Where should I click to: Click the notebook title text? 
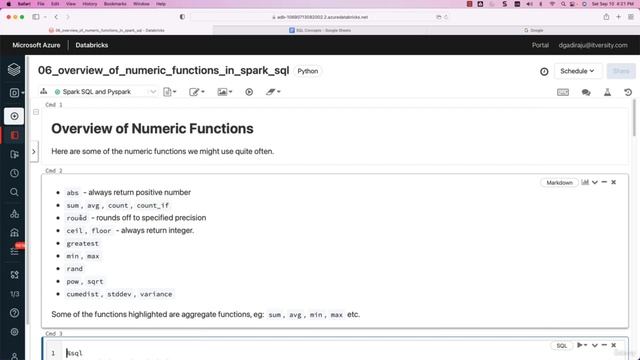[163, 71]
